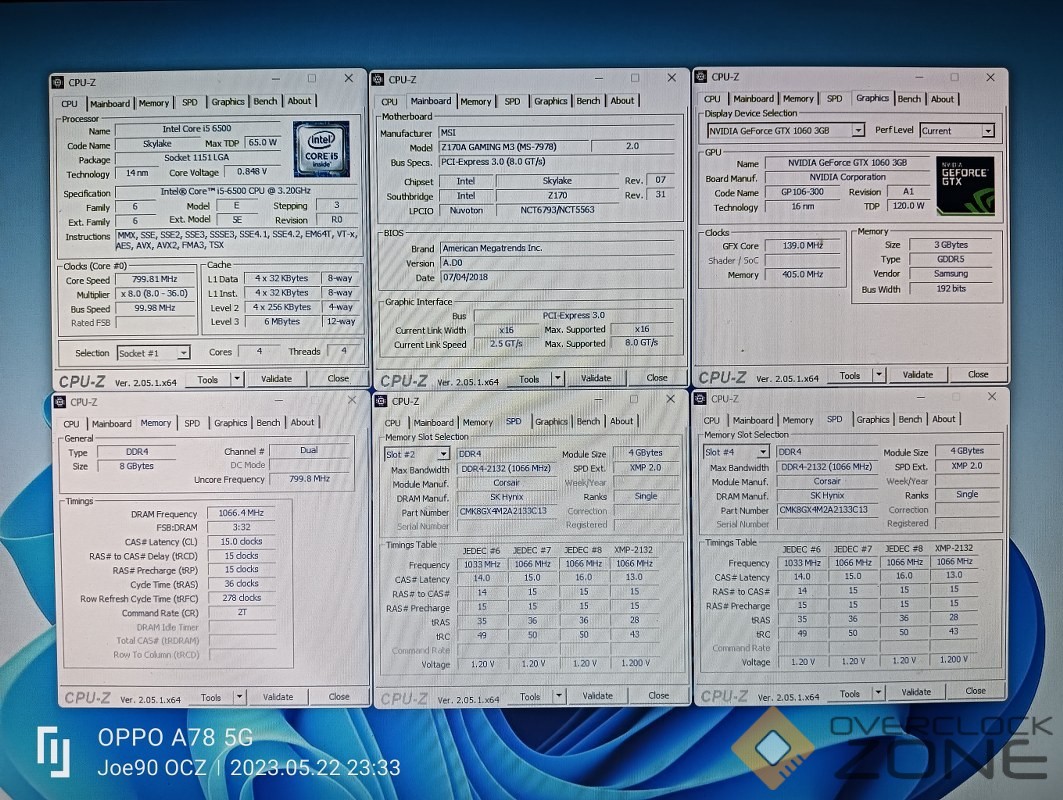
Task: Click the CPU-Z title icon in the Mainboard window
Action: [378, 79]
